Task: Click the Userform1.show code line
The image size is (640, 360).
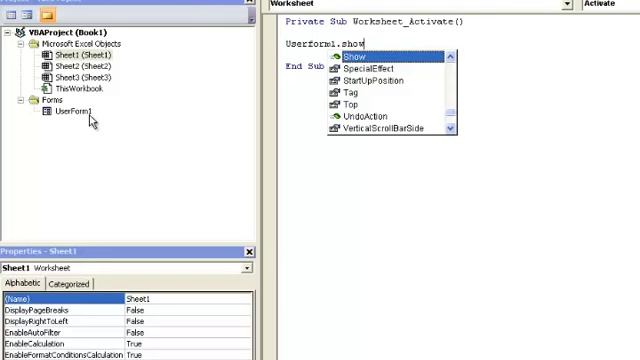Action: pyautogui.click(x=325, y=44)
